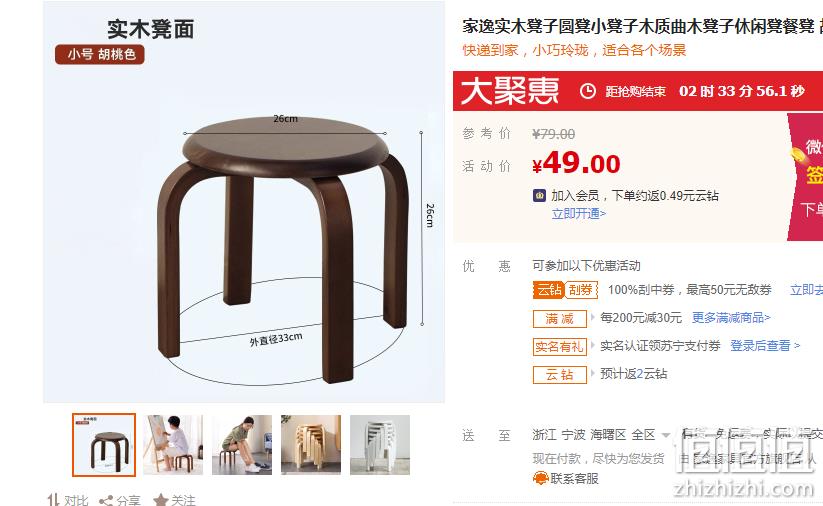The width and height of the screenshot is (823, 506).
Task: Open the 立即开通 membership link
Action: tap(578, 214)
